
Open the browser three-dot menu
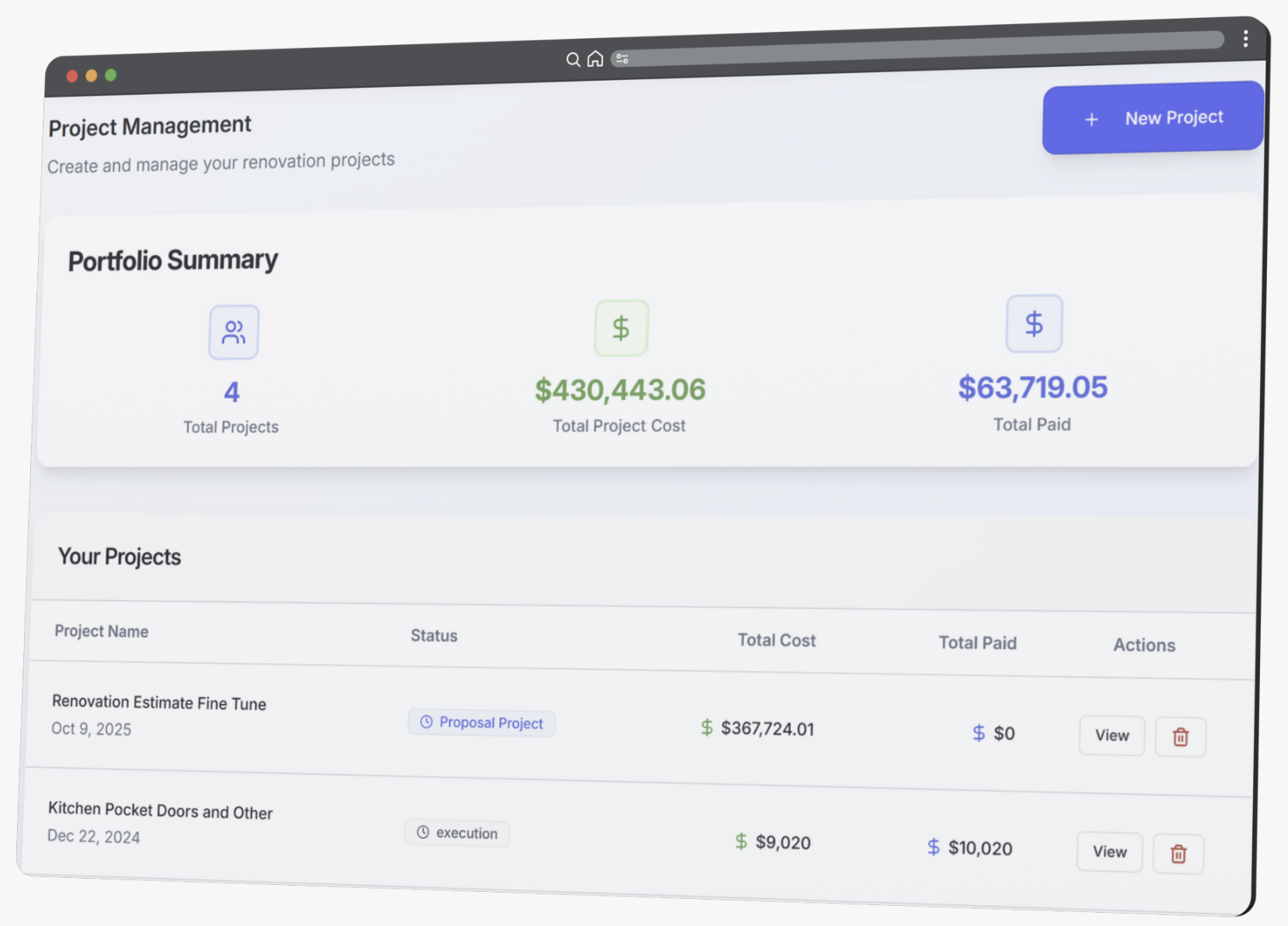pyautogui.click(x=1245, y=39)
